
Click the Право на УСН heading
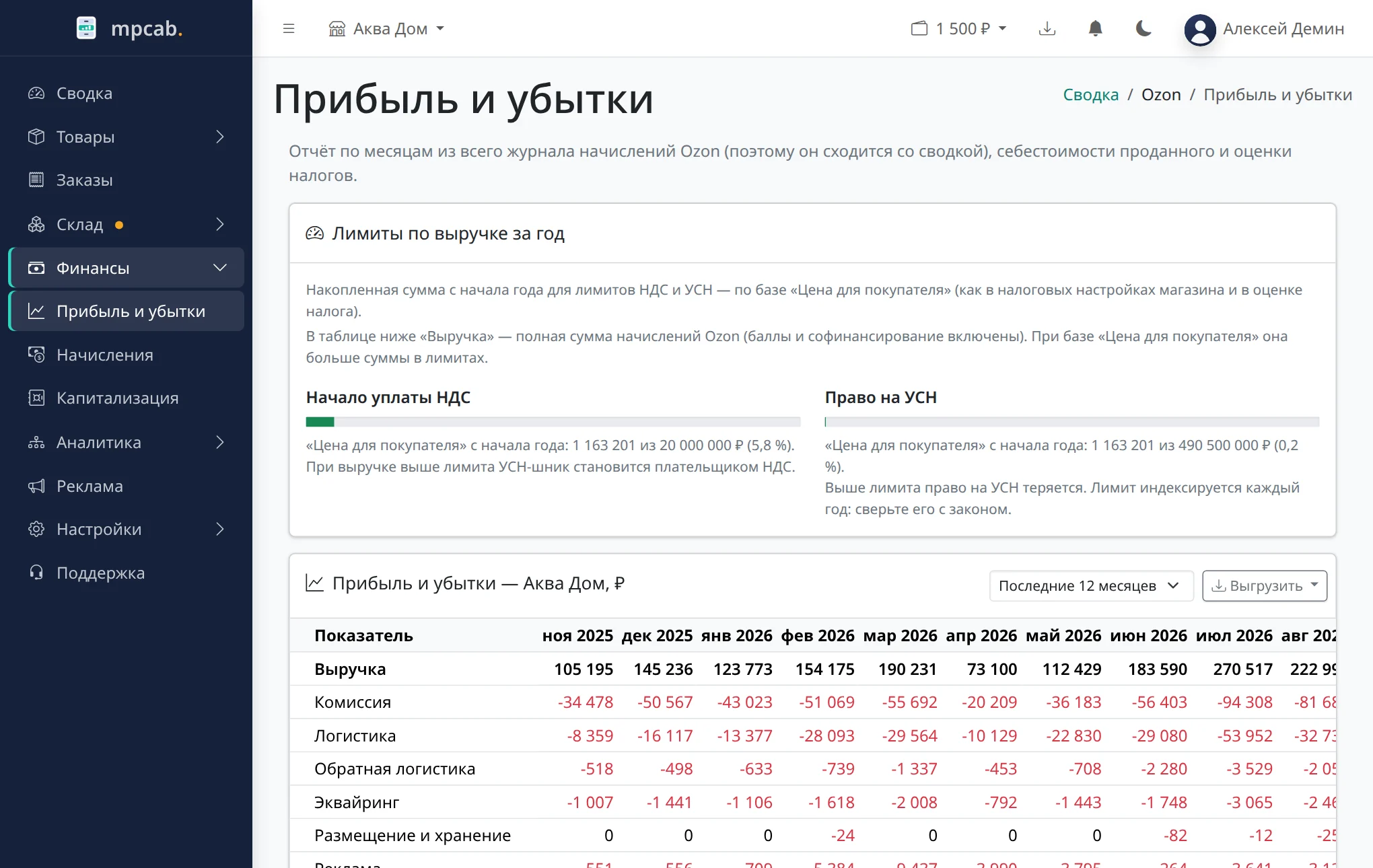point(881,397)
